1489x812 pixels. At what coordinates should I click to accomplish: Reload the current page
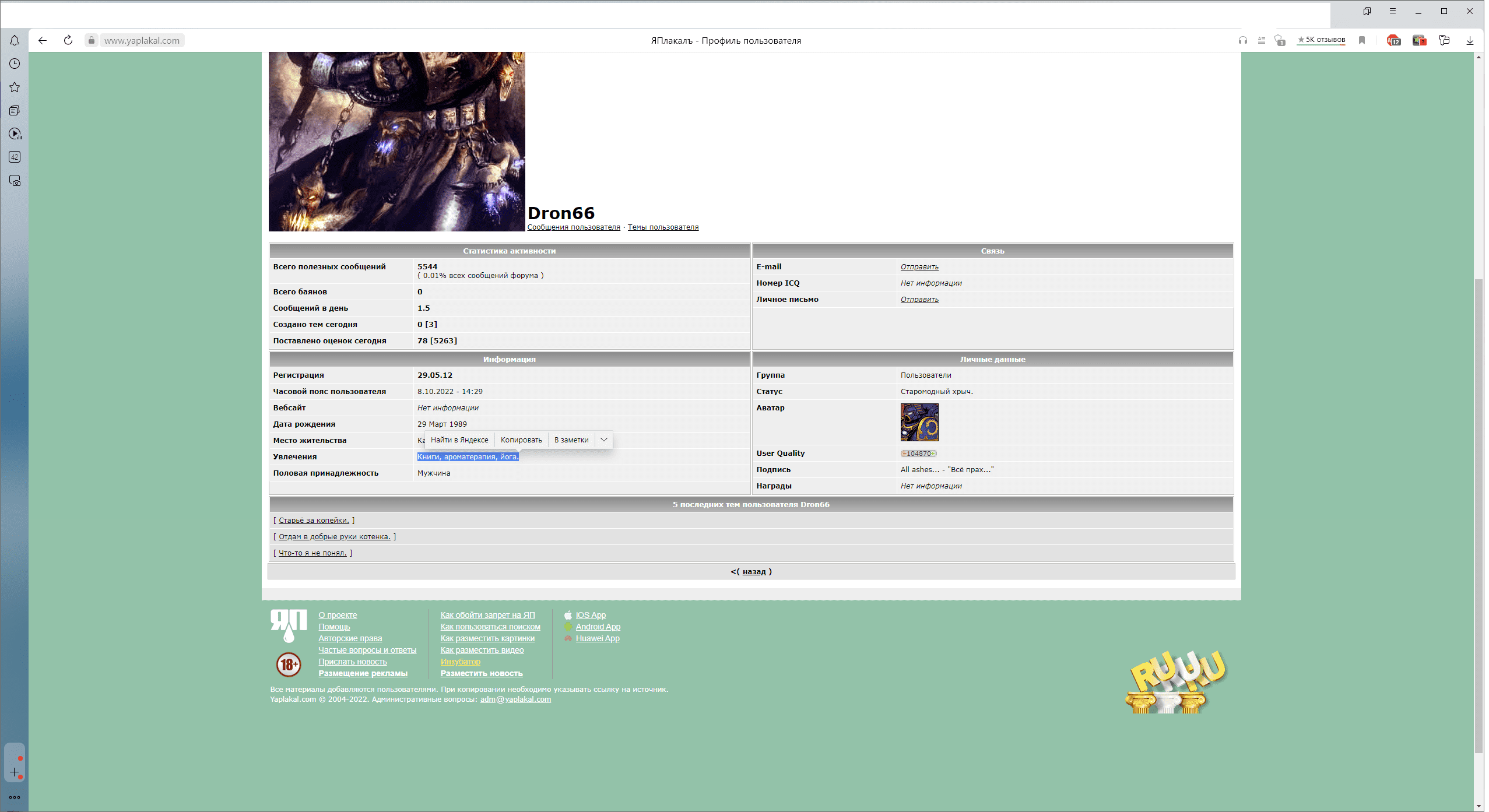click(68, 40)
